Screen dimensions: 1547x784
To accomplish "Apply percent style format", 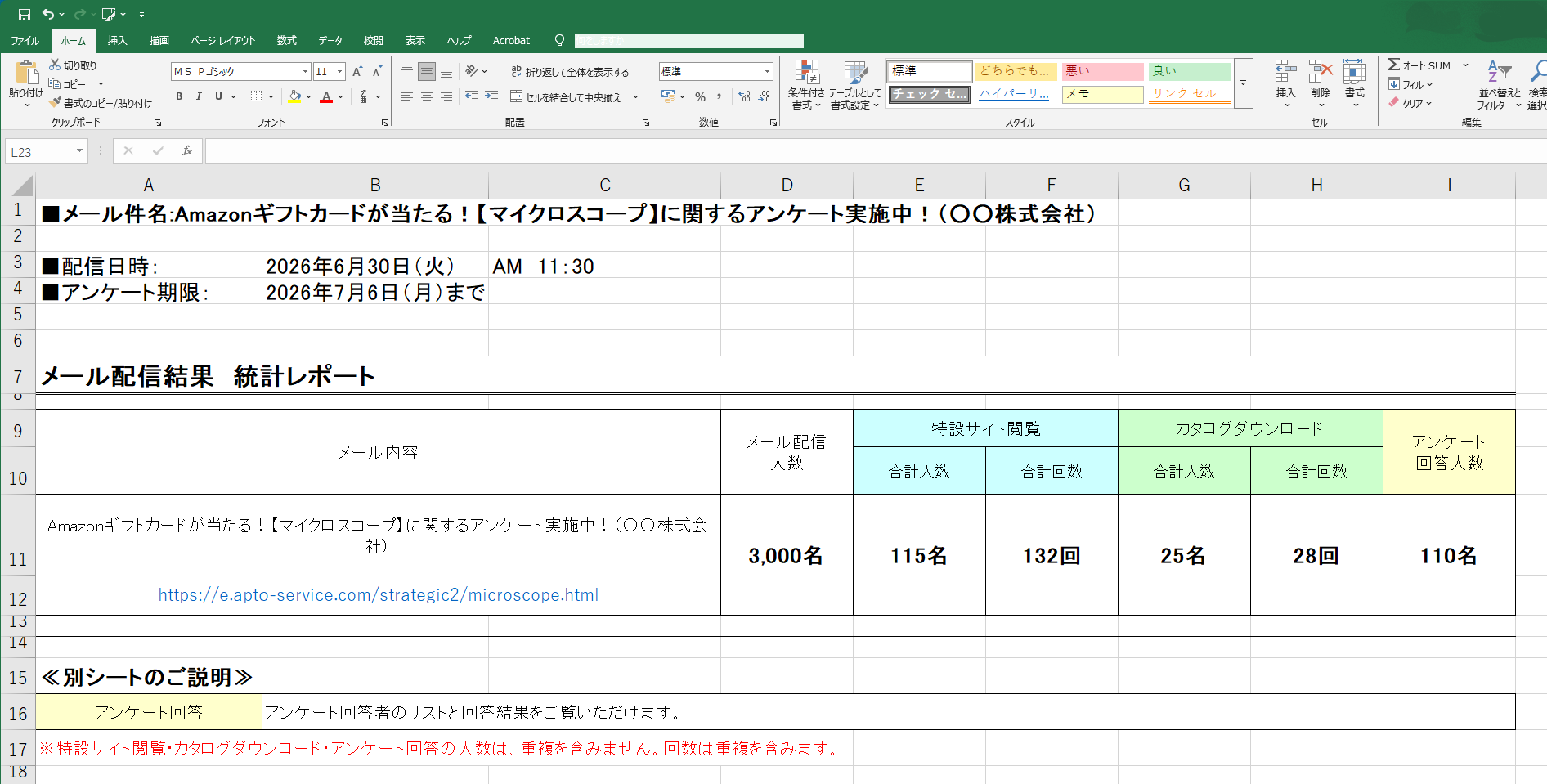I will point(700,96).
